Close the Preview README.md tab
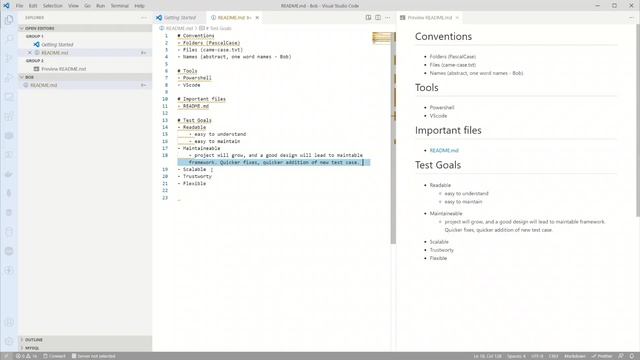 pyautogui.click(x=457, y=18)
